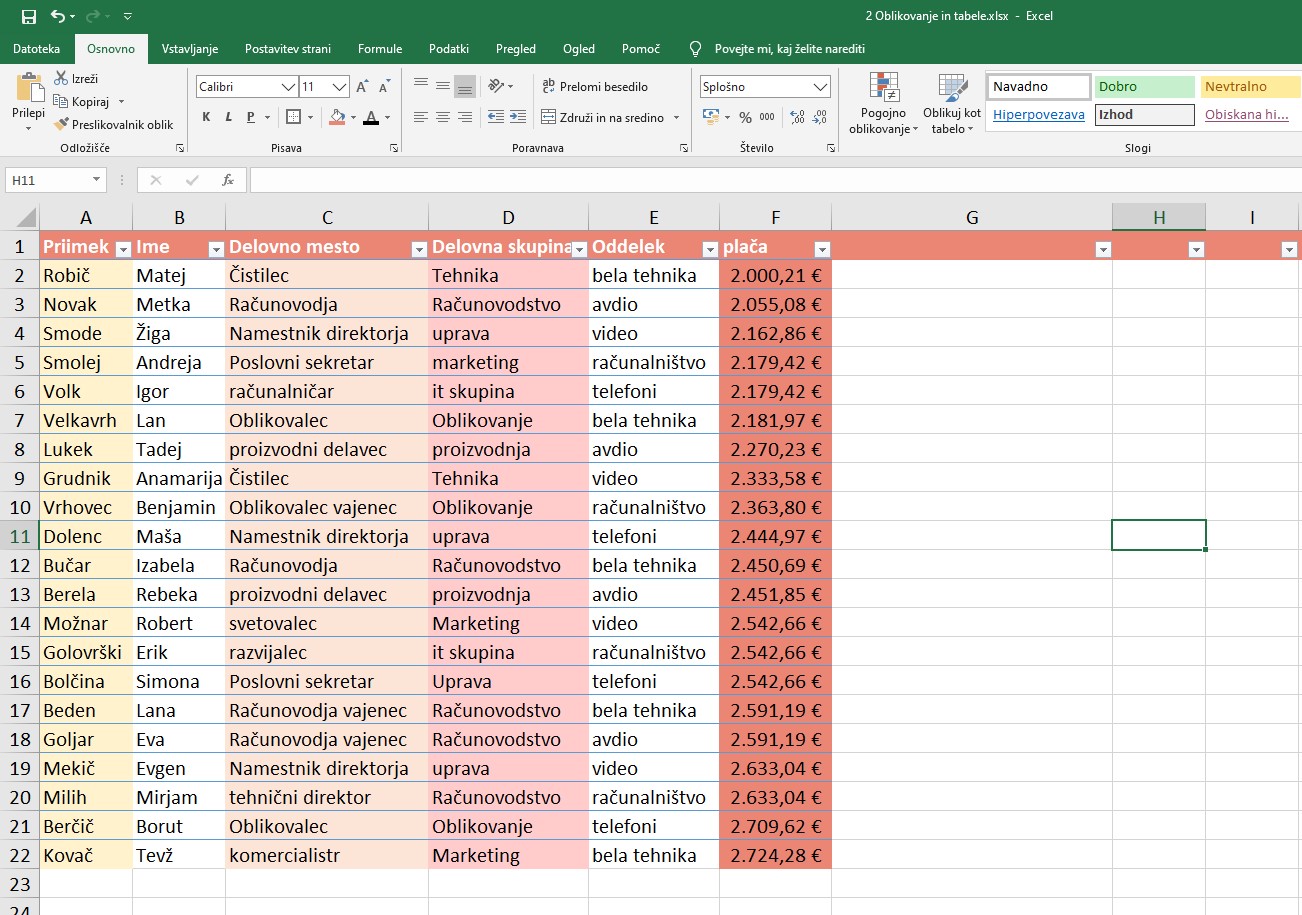Toggle italic with the L button
This screenshot has width=1302, height=915.
coord(228,118)
